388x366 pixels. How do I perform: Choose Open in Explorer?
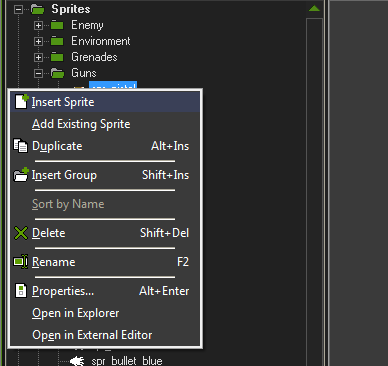pos(105,313)
